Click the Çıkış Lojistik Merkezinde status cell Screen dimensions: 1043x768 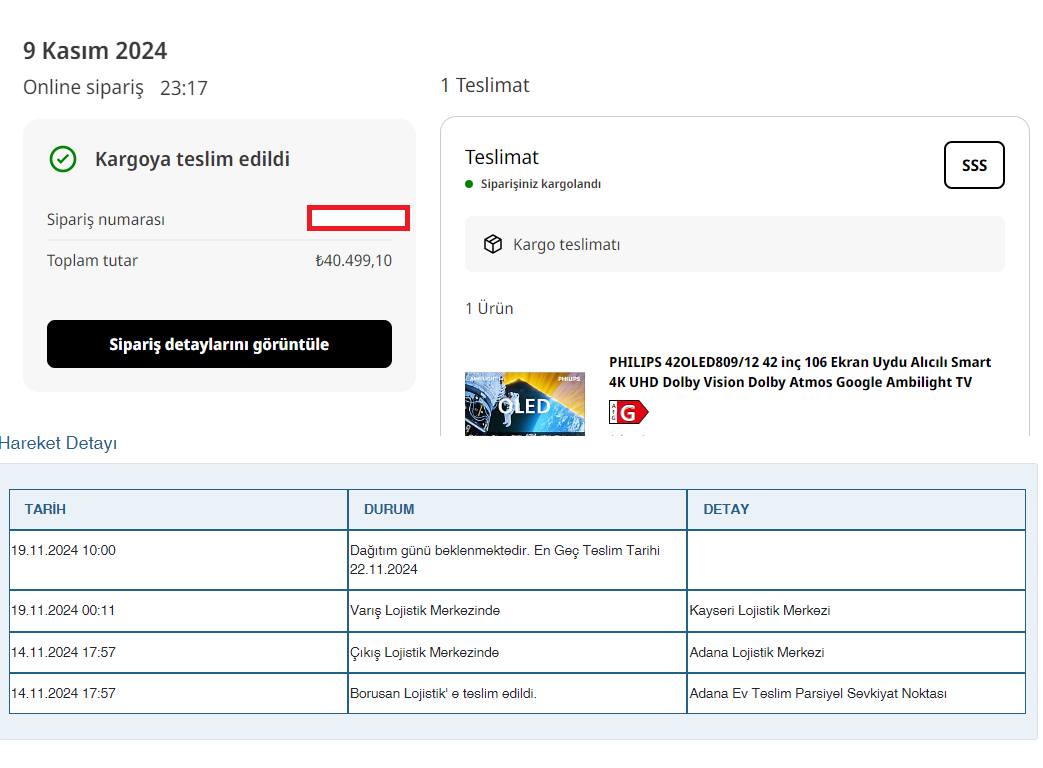click(x=517, y=652)
